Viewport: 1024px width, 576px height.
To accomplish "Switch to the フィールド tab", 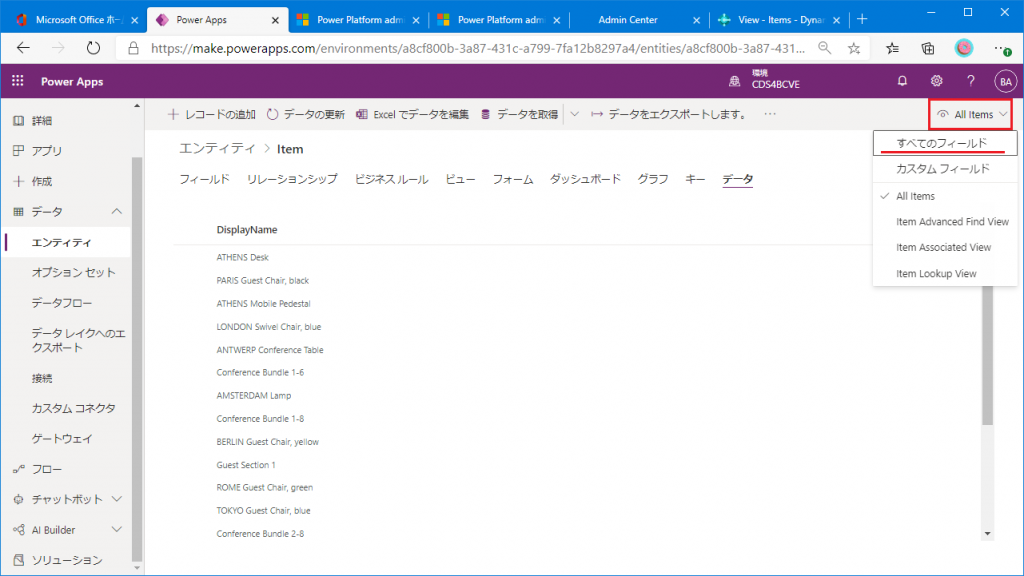I will pos(204,179).
